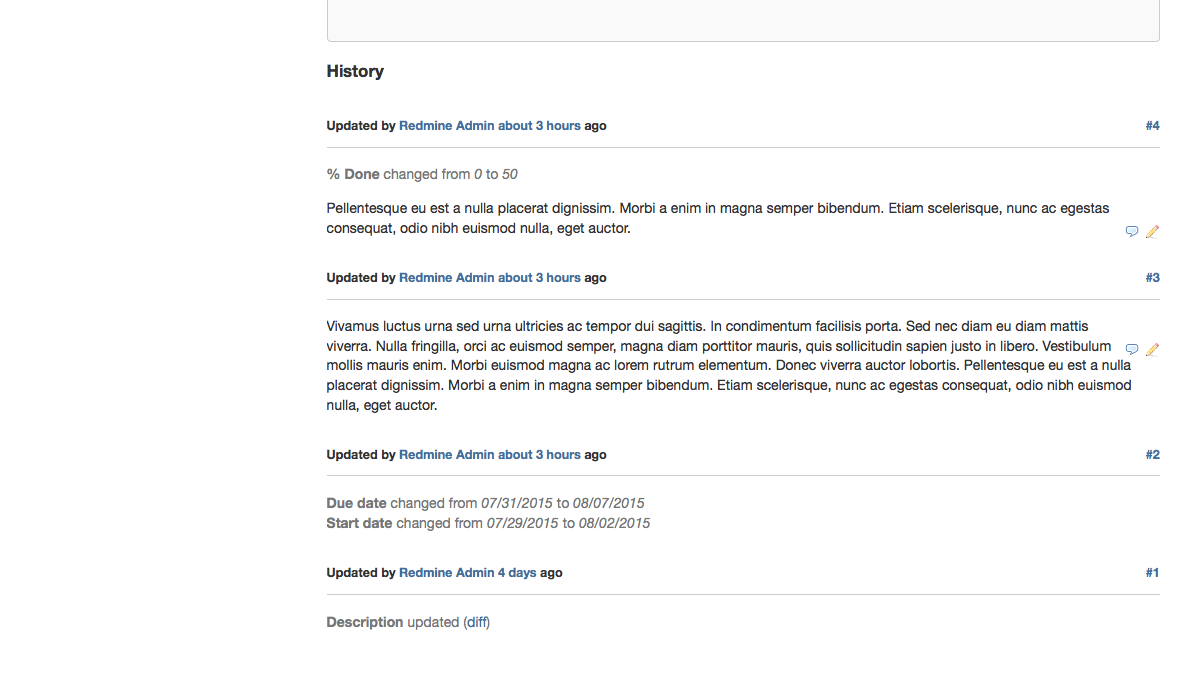Open Redmine Admin profile in update #1
This screenshot has height=686, width=1200.
(x=447, y=573)
